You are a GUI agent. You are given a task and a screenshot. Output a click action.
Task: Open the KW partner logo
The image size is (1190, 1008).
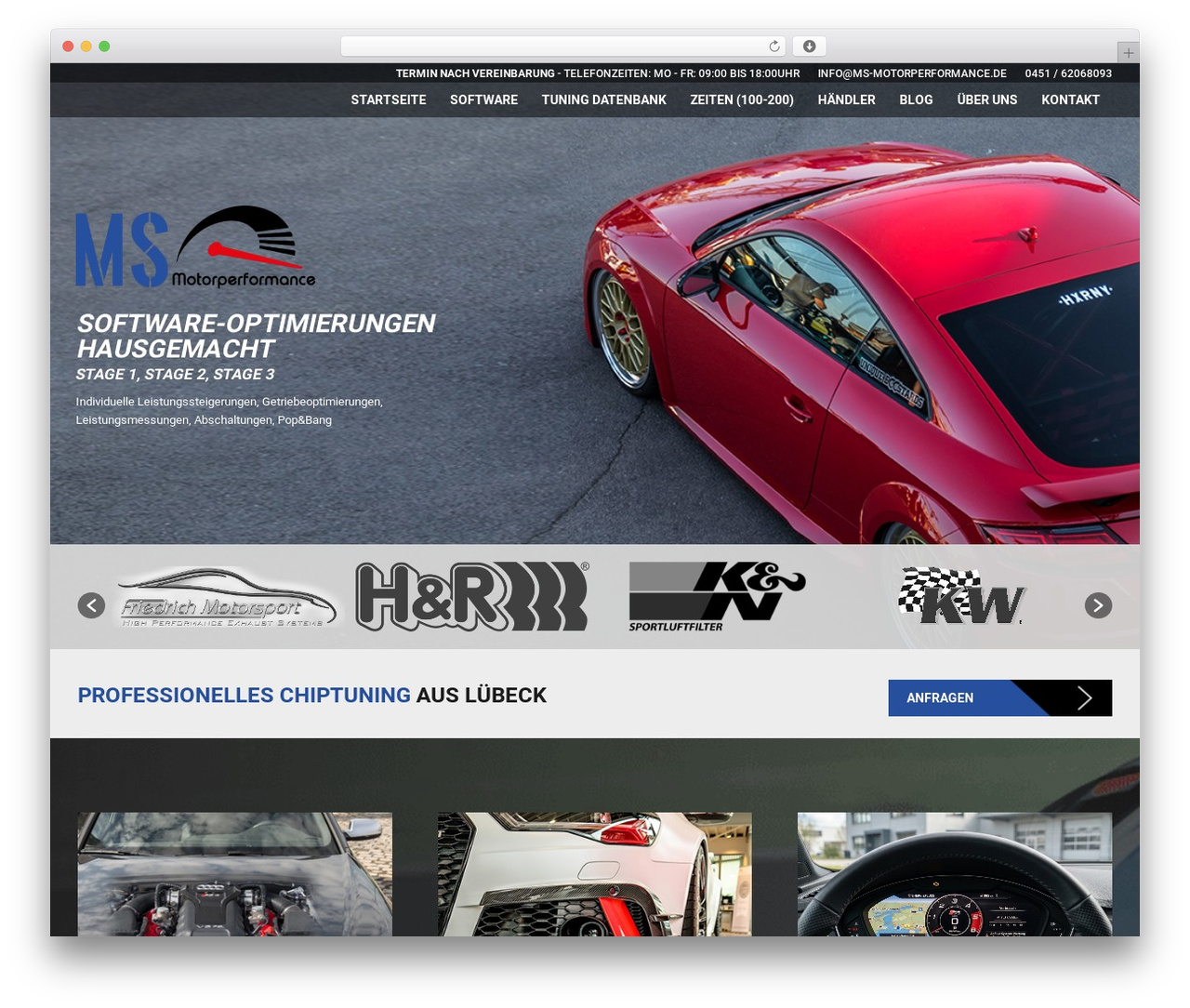[x=961, y=596]
